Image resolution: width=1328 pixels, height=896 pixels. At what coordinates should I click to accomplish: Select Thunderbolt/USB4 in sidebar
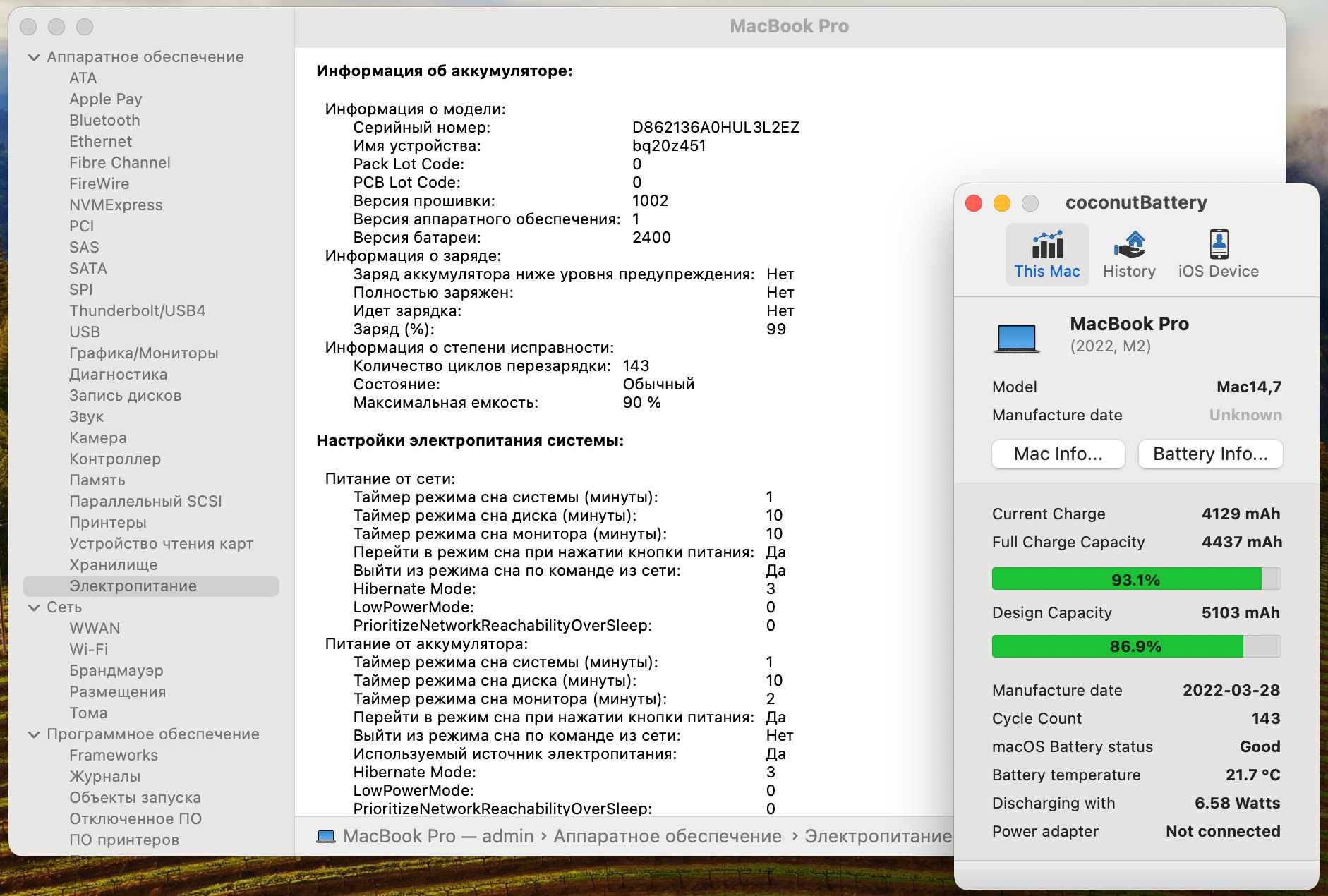tap(138, 311)
